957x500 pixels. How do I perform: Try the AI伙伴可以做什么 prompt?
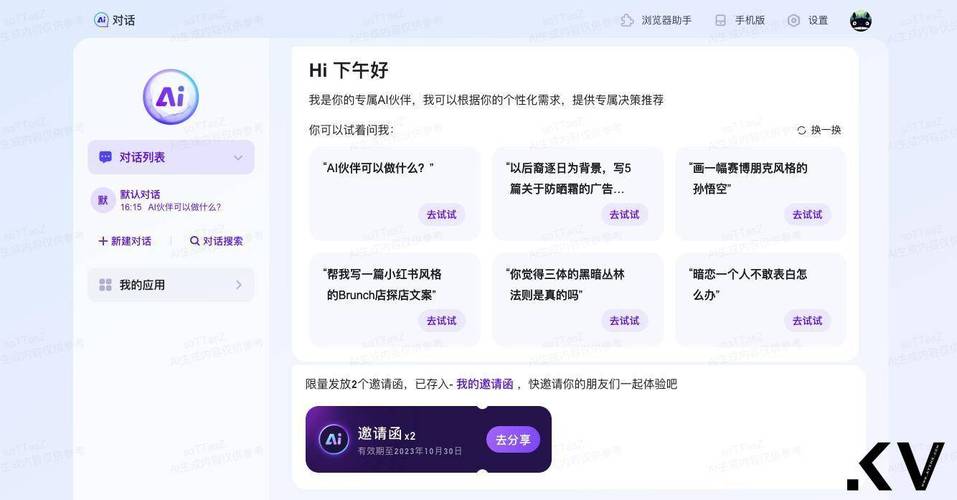point(441,215)
